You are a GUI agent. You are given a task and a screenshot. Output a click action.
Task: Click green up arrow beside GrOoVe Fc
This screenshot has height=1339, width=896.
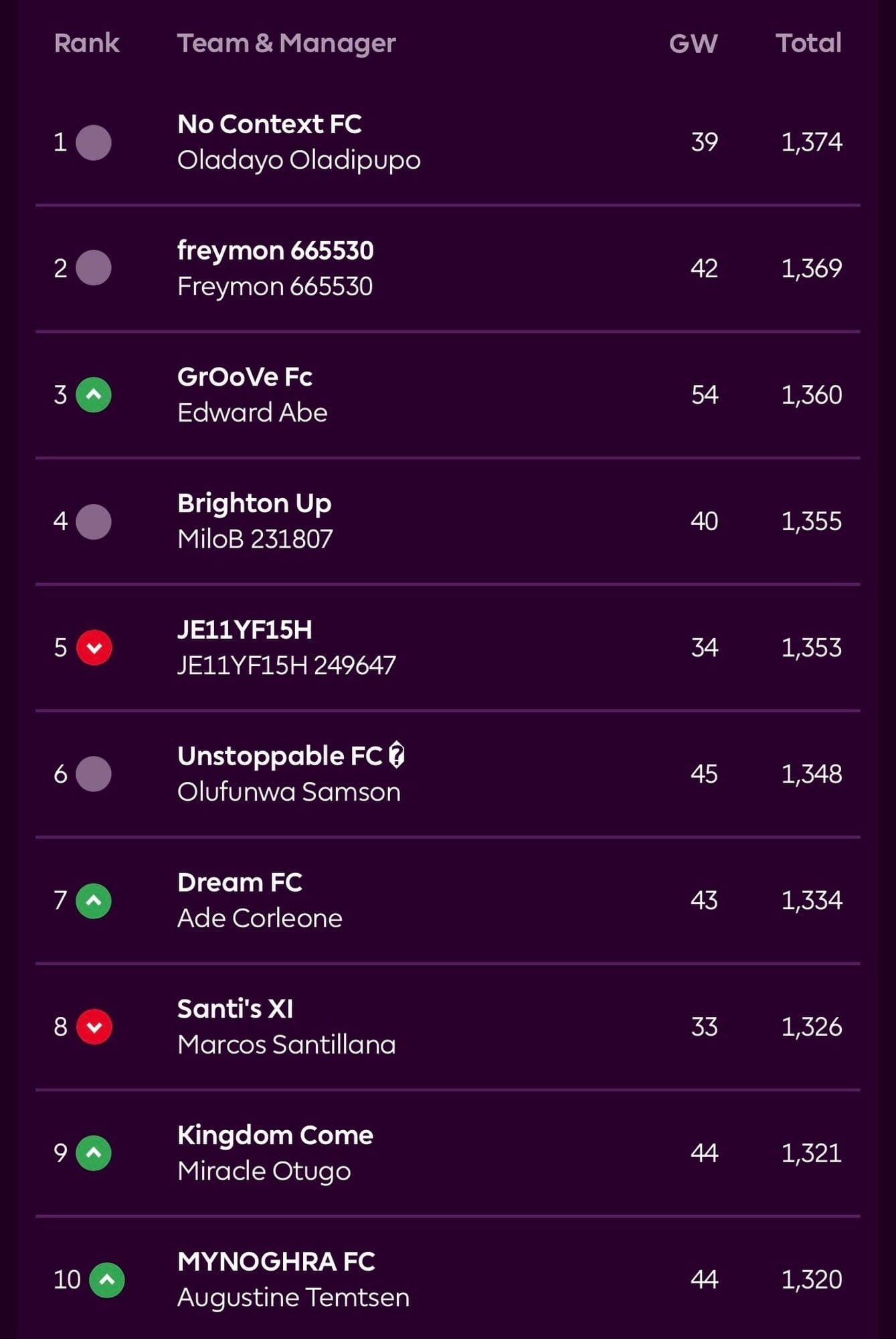94,394
